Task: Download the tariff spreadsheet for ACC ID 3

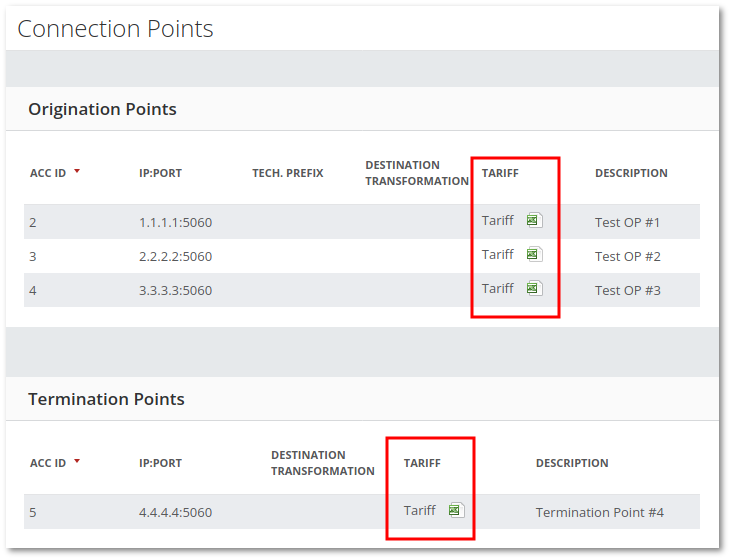Action: (534, 255)
